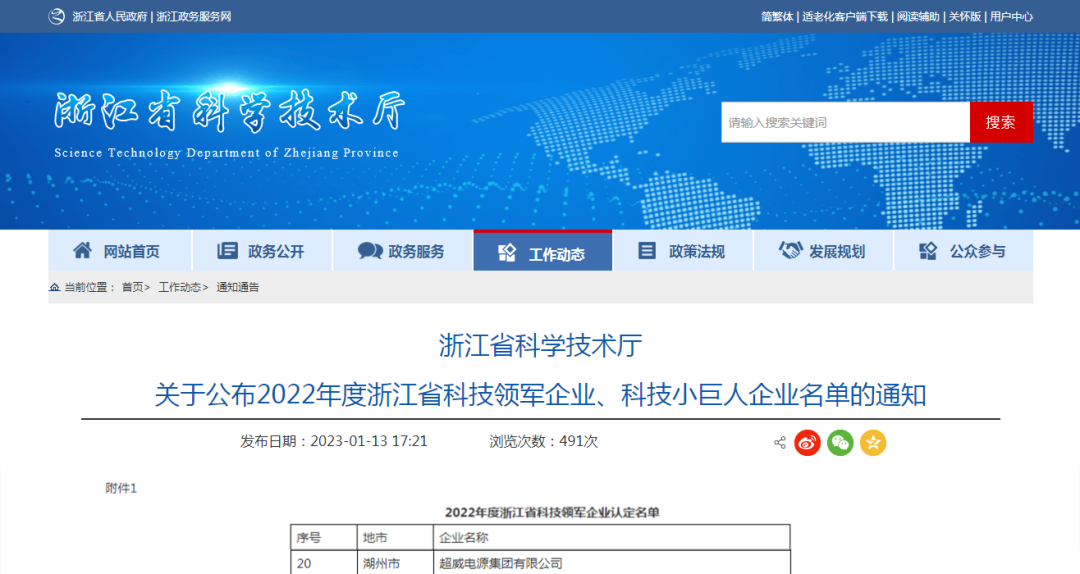
Task: Click the chat bubbles icon beside 政务服务
Action: pos(370,251)
